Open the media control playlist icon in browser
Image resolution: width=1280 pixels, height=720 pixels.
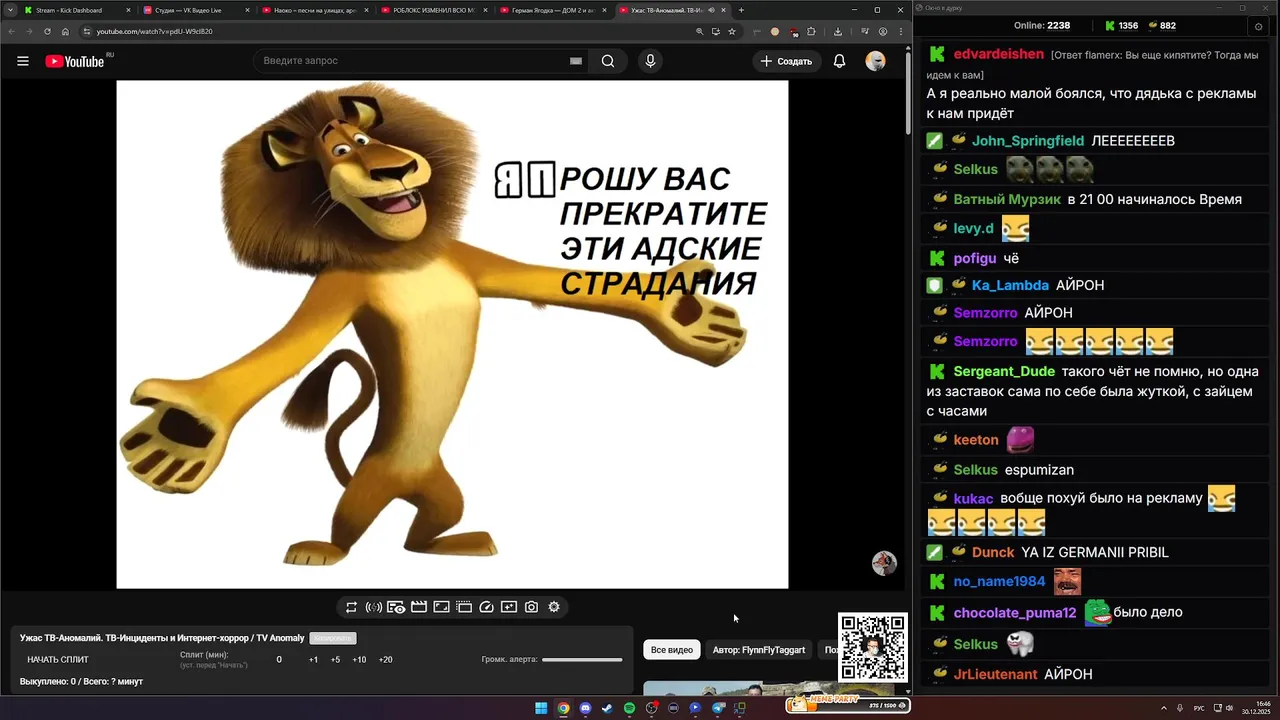(x=865, y=31)
